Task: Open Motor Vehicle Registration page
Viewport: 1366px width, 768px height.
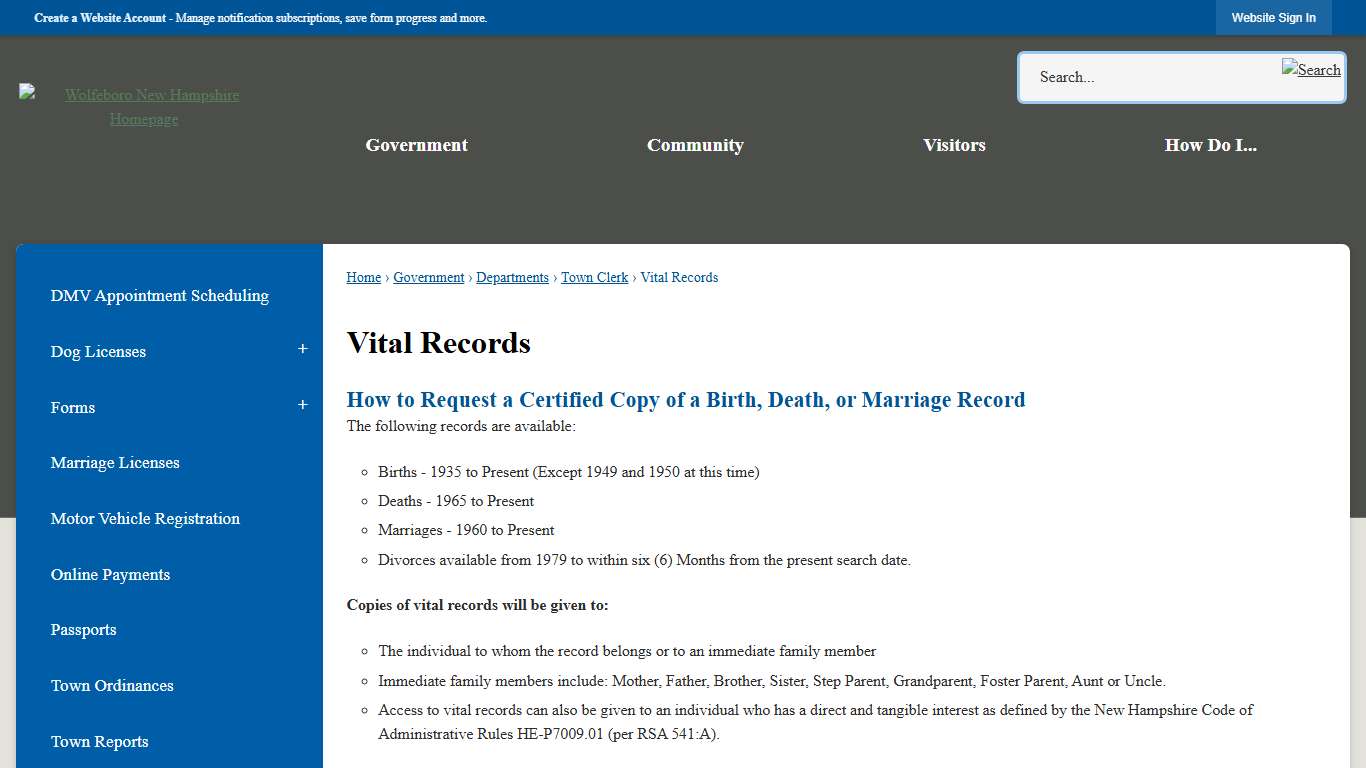Action: [x=145, y=518]
